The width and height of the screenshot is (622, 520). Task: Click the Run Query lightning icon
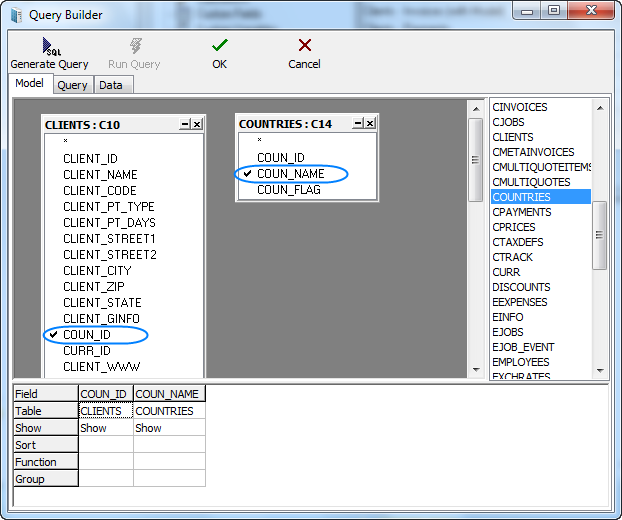(136, 46)
